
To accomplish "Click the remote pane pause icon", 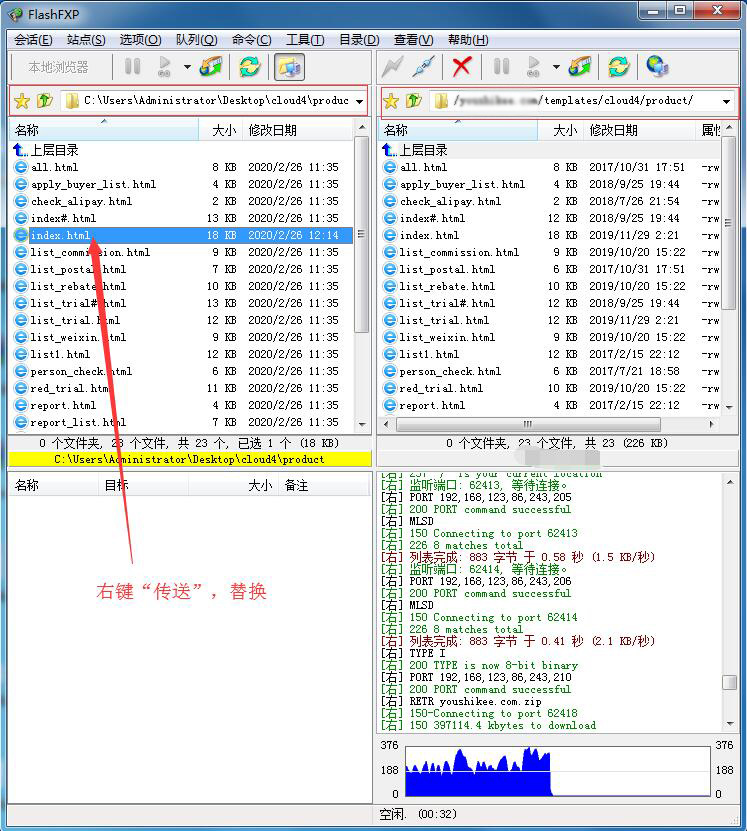I will (x=502, y=67).
